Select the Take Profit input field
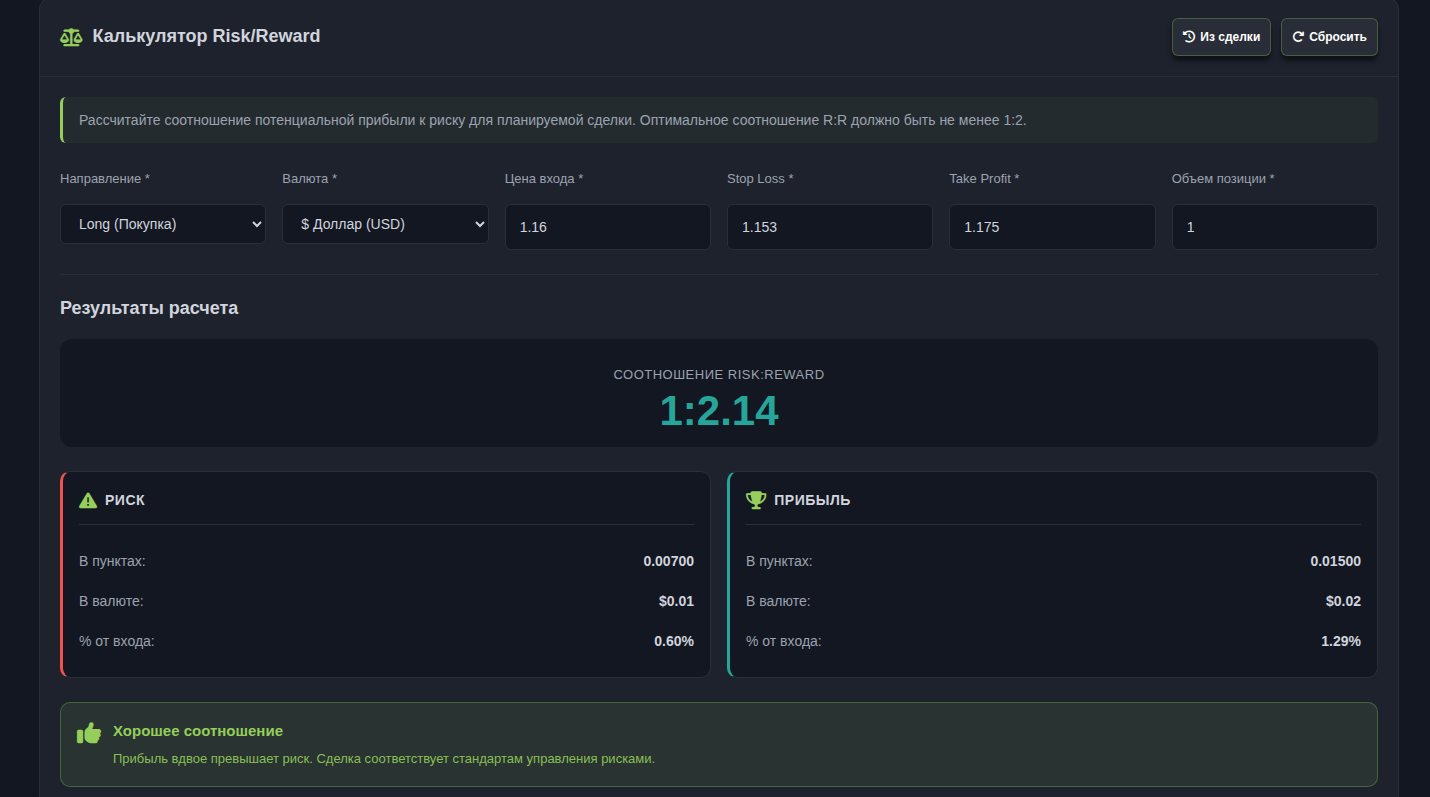 click(1051, 227)
